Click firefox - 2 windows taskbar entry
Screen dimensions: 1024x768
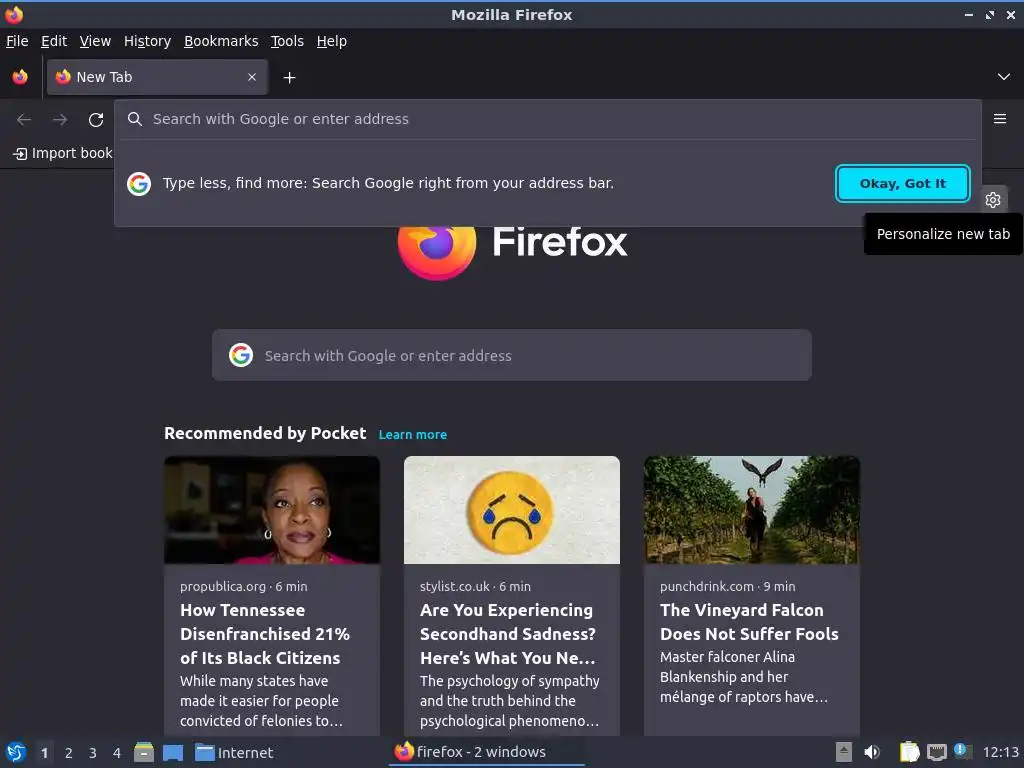(x=487, y=752)
